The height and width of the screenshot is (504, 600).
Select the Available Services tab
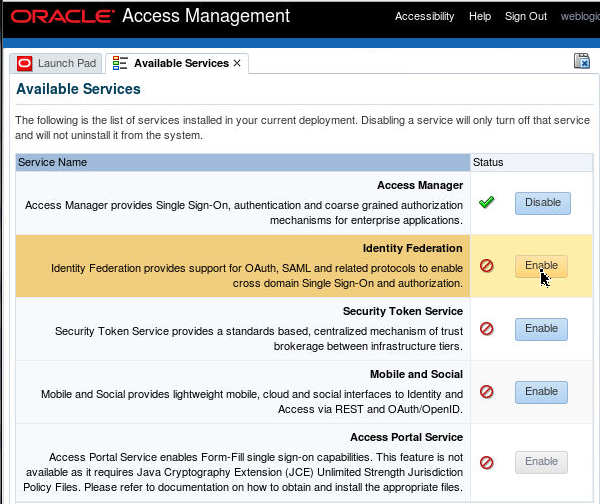[180, 64]
